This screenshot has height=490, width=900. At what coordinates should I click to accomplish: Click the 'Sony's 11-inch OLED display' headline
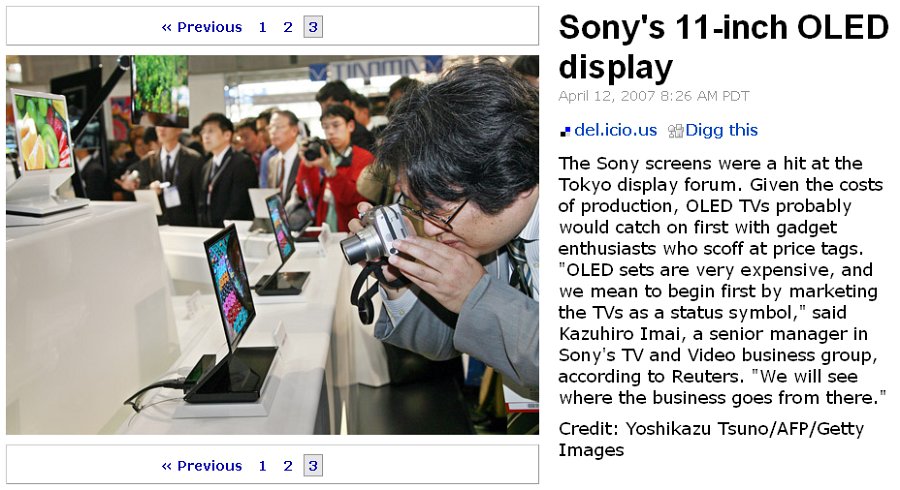point(723,48)
